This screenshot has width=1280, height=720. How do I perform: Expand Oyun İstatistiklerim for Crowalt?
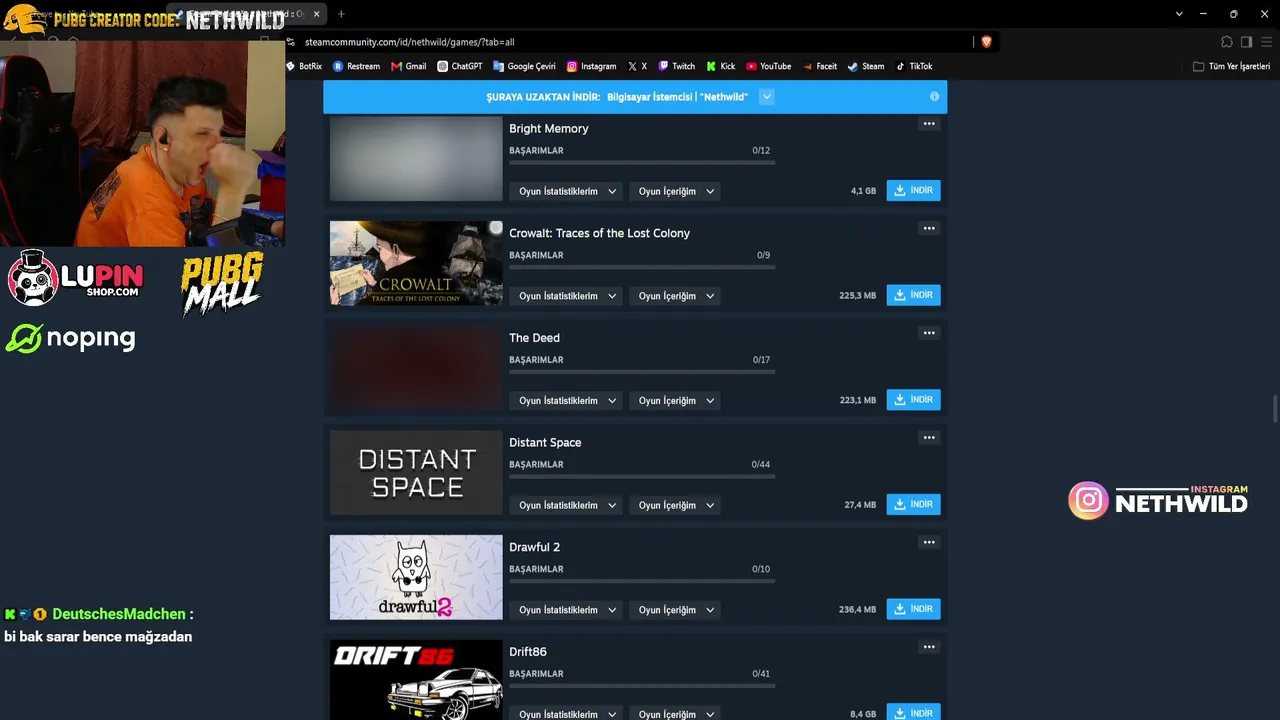tap(567, 296)
